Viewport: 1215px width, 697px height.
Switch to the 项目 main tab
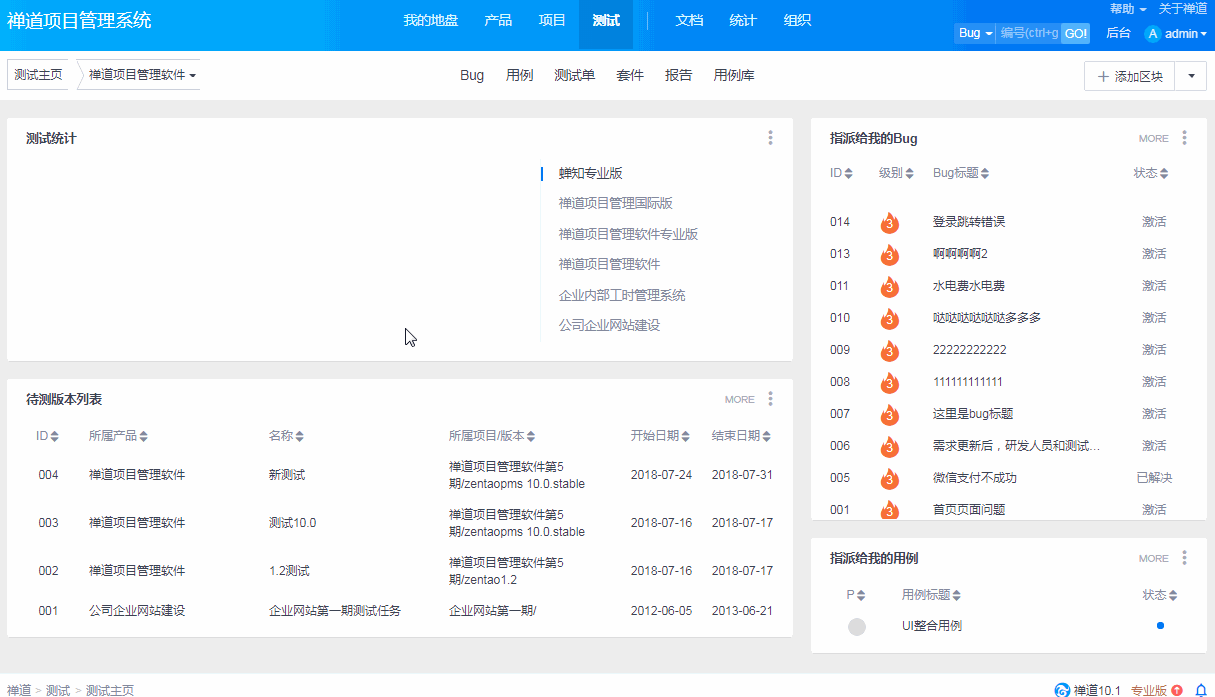[x=552, y=20]
